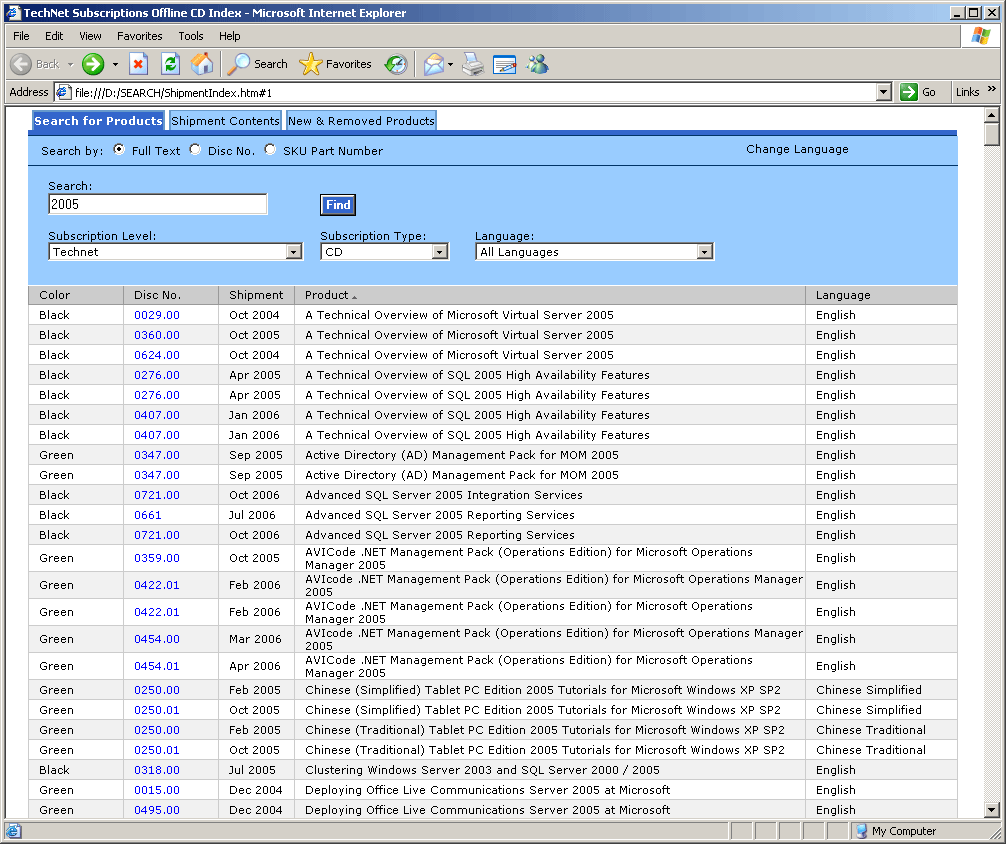This screenshot has width=1006, height=844.
Task: Click the scrollbar up arrow
Action: pyautogui.click(x=991, y=116)
